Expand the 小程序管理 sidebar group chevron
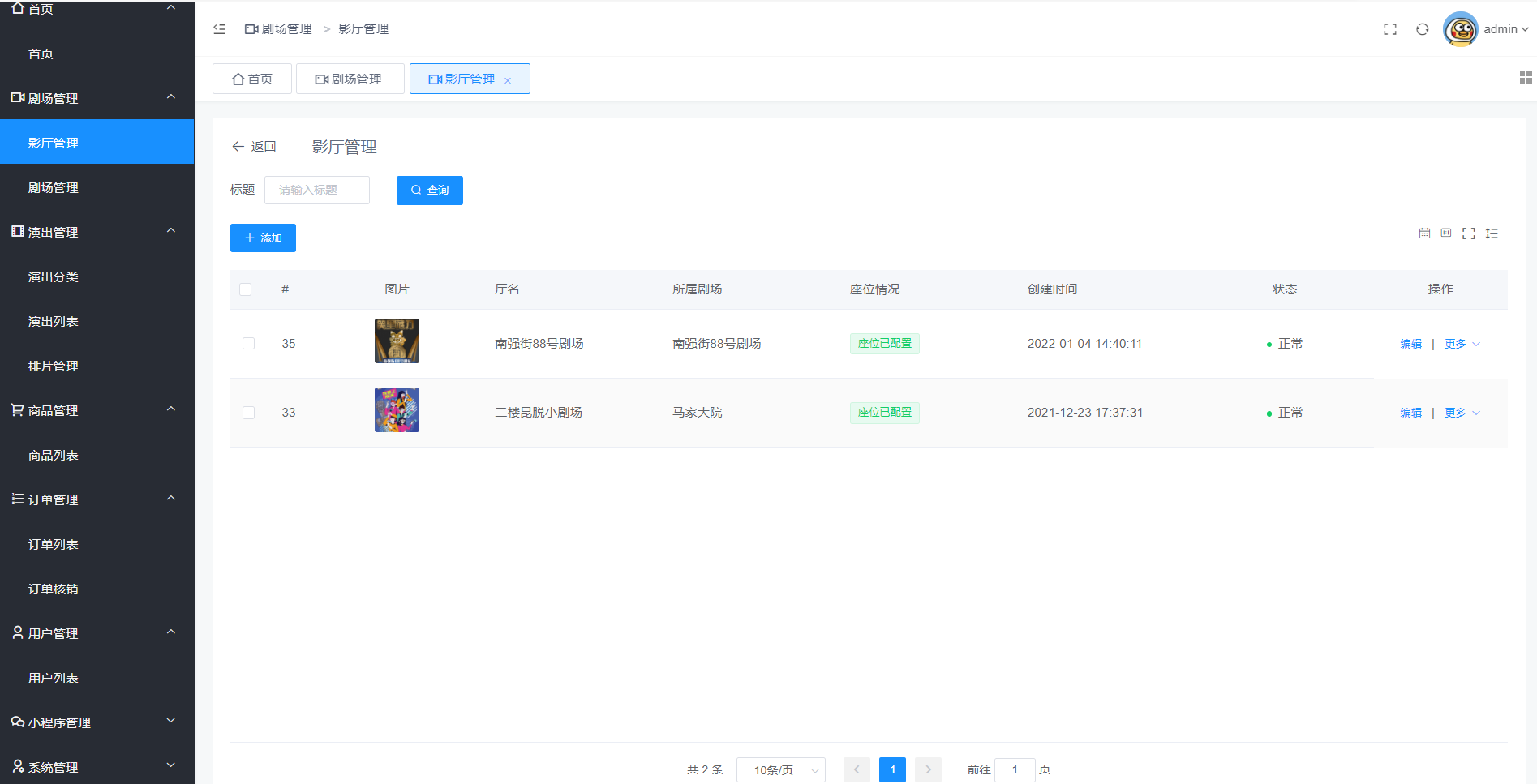Screen dimensions: 1537x784 pyautogui.click(x=171, y=722)
